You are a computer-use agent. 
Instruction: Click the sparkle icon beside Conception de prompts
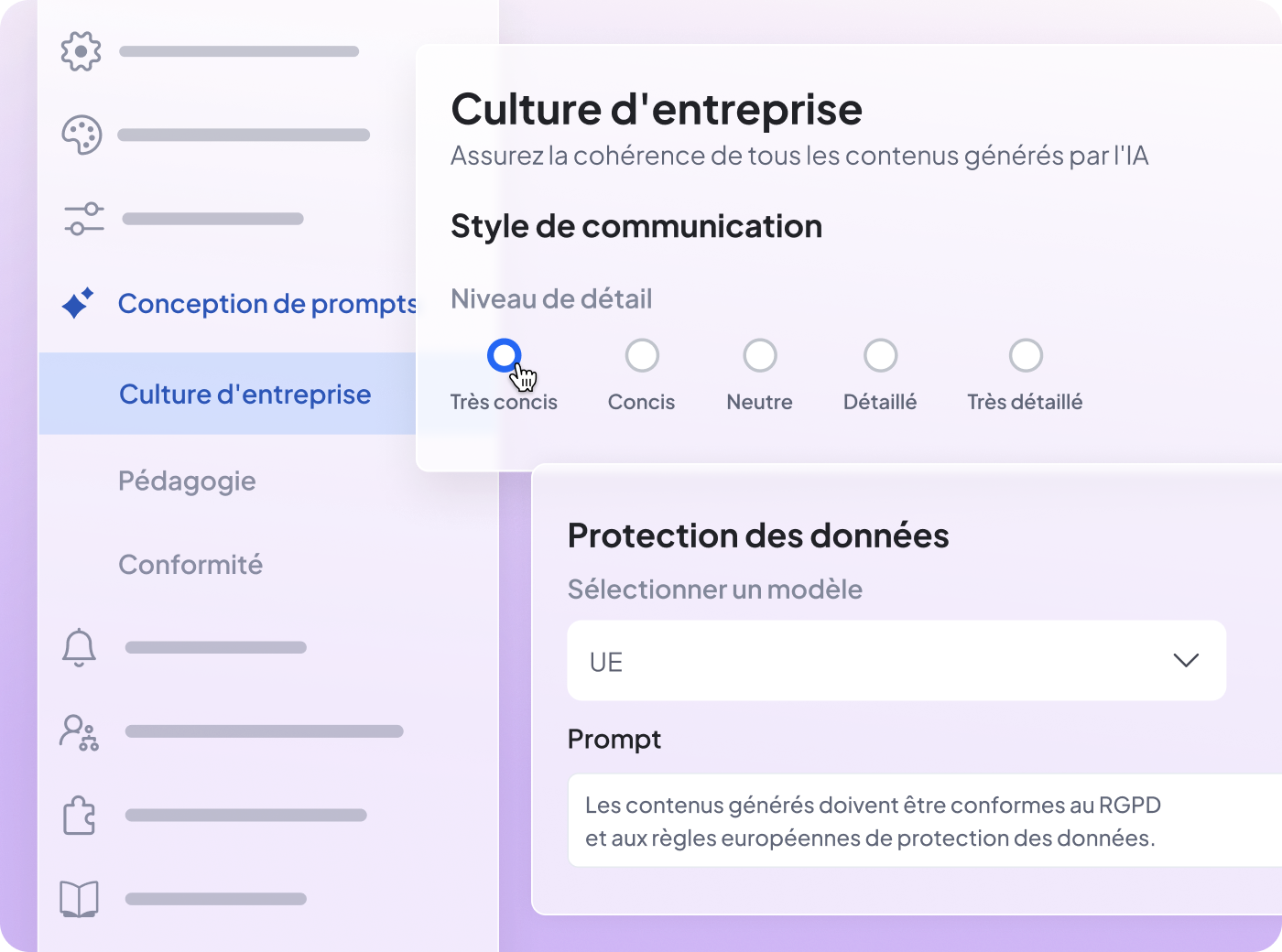click(x=78, y=303)
